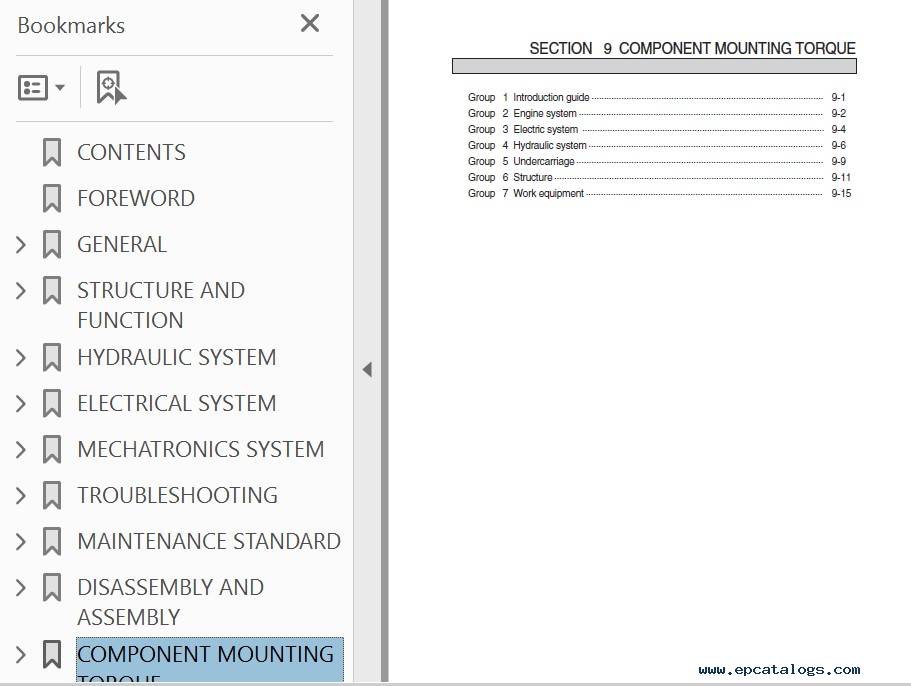The width and height of the screenshot is (911, 686).
Task: Close the Bookmarks panel
Action: pyautogui.click(x=310, y=23)
